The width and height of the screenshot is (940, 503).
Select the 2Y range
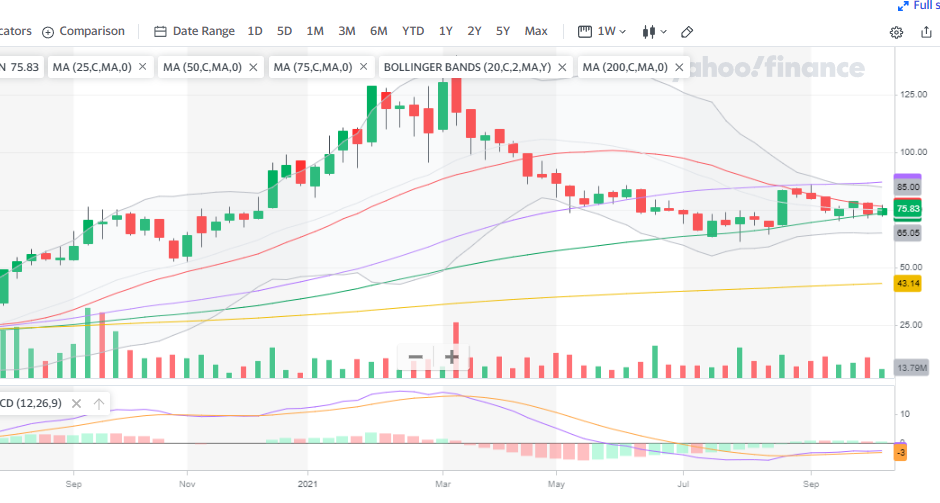(x=474, y=31)
